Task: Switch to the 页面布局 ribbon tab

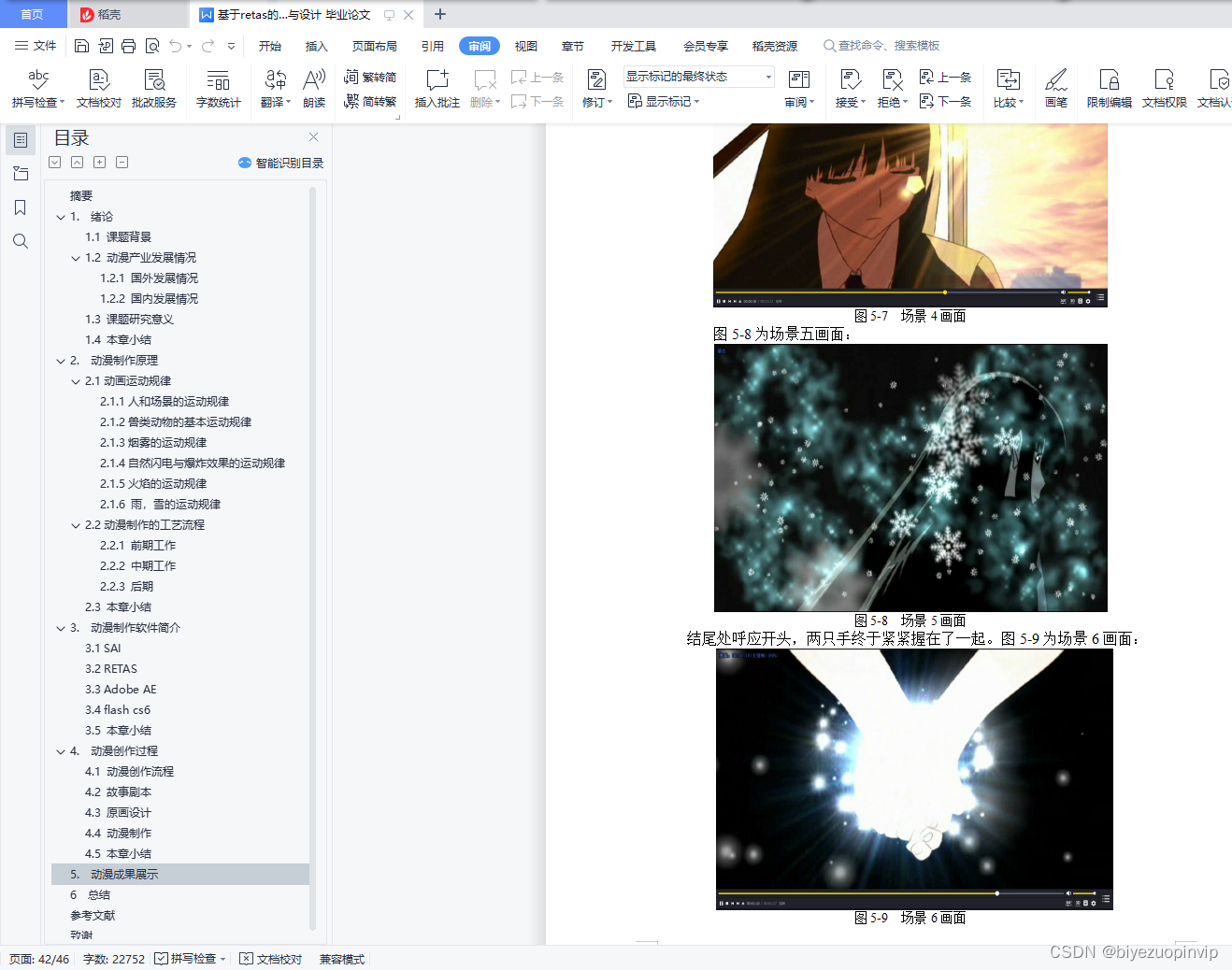Action: coord(375,46)
